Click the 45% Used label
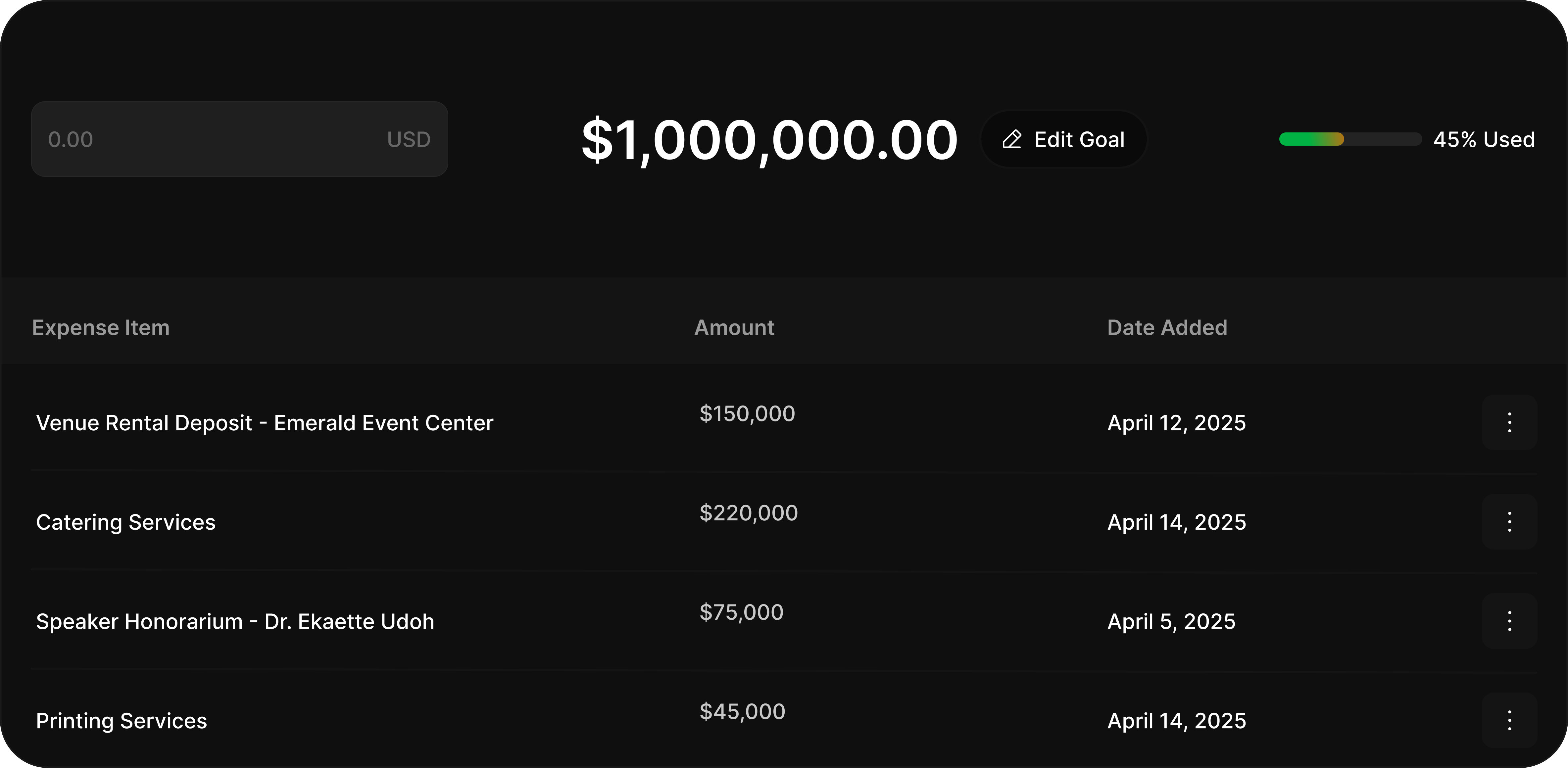This screenshot has width=1568, height=768. tap(1484, 139)
